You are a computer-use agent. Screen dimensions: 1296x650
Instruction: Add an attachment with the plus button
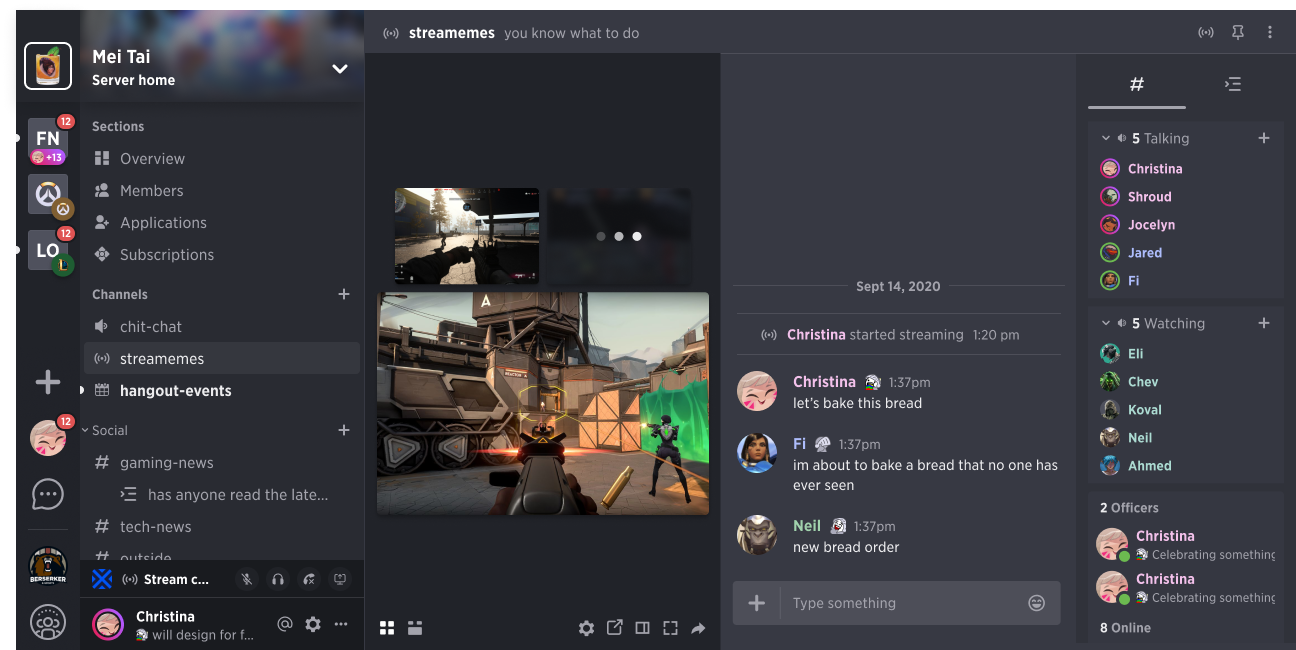pos(757,603)
